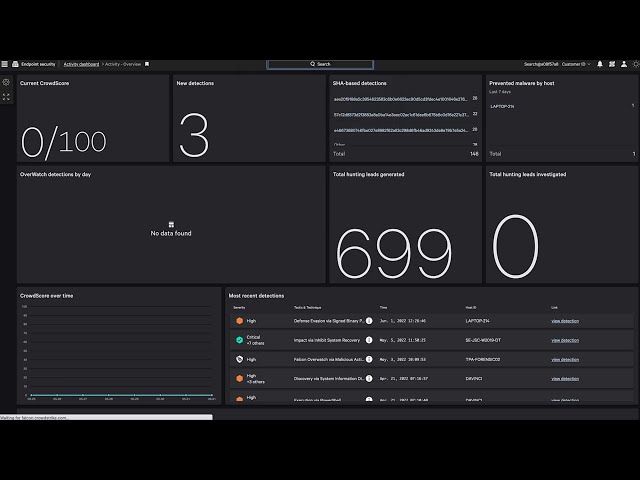Open the user profile icon

click(624, 64)
